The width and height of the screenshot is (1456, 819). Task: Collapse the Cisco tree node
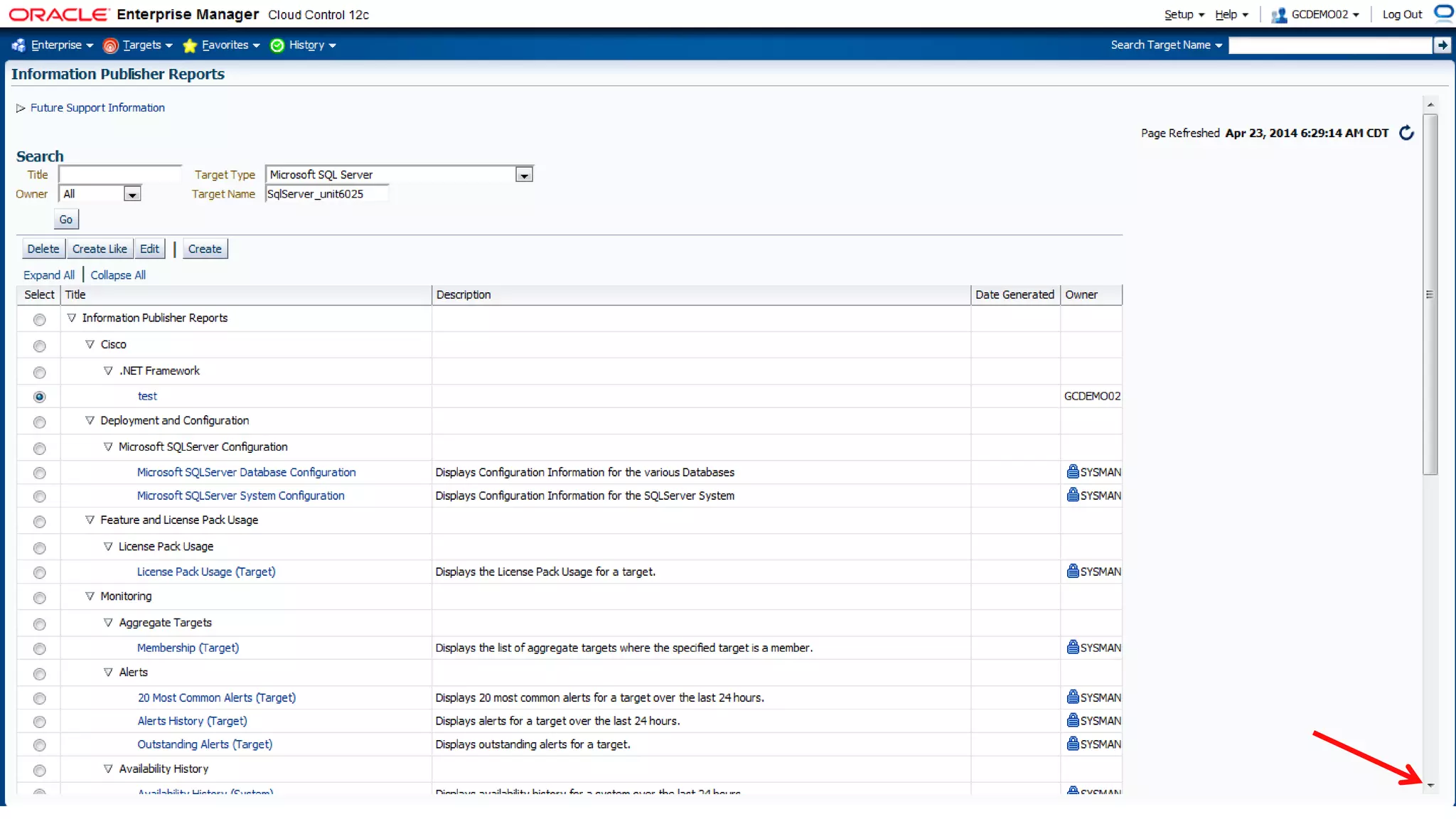point(90,344)
